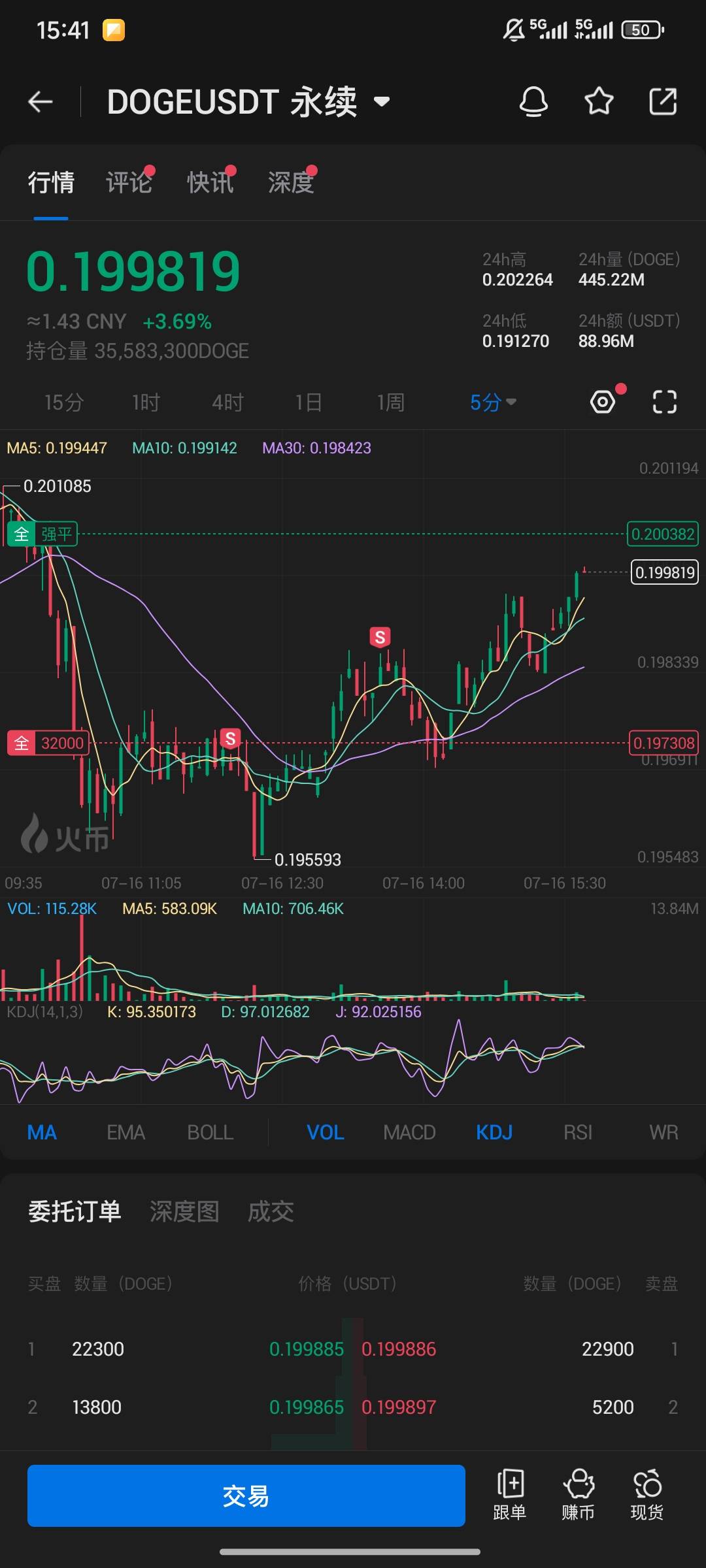Tap the 24h量 445.22M value
The width and height of the screenshot is (706, 1568).
coord(611,280)
